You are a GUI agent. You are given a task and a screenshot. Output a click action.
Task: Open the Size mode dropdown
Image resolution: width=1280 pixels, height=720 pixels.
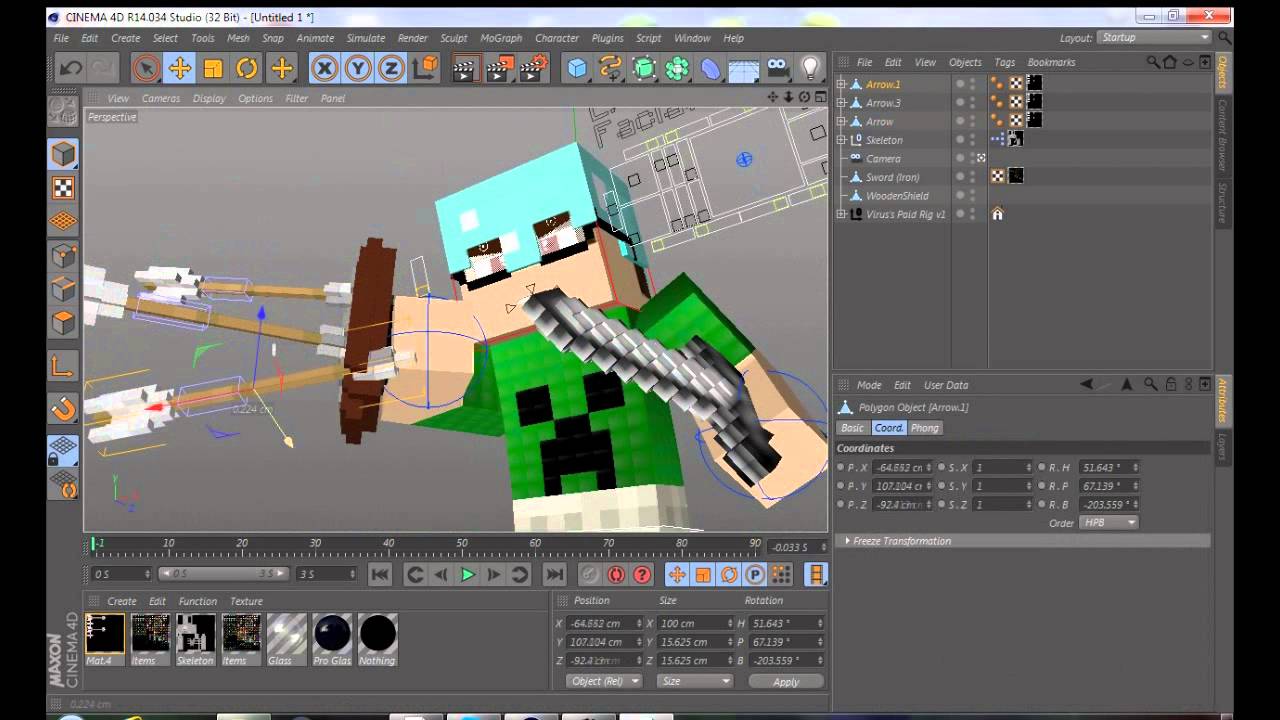point(695,681)
